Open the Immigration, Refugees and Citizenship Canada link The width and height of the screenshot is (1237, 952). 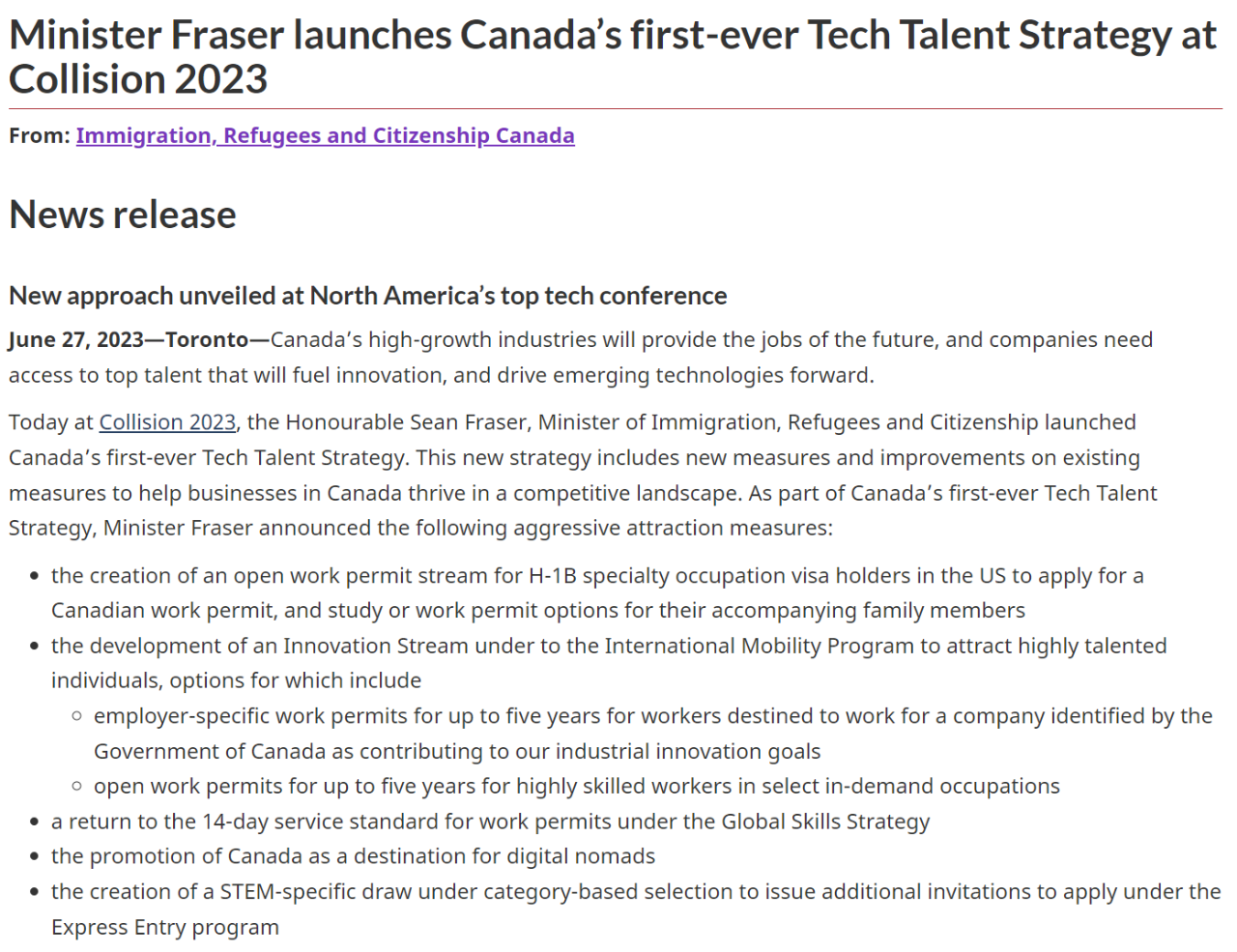(x=325, y=136)
